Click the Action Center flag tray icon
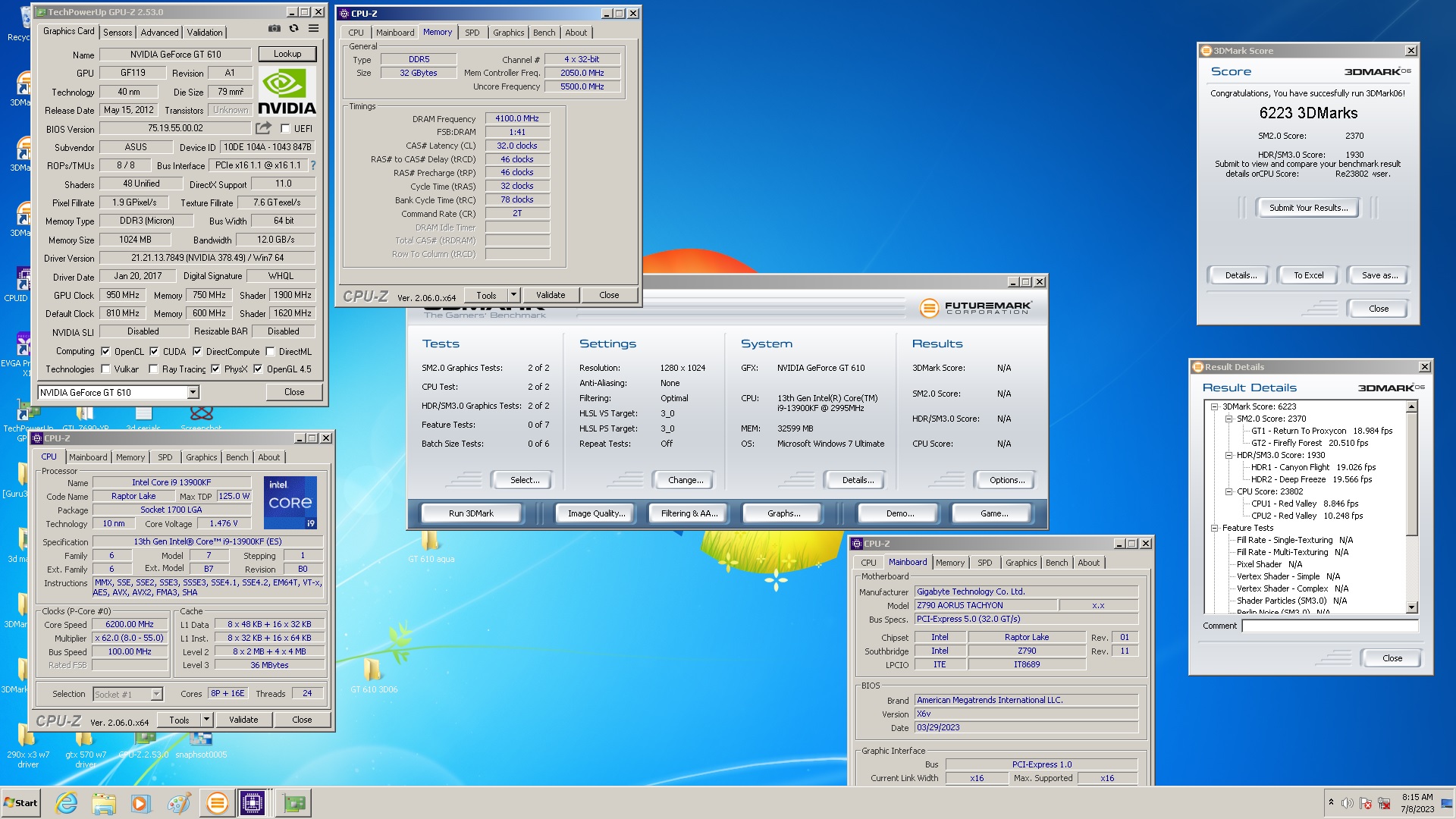 (1366, 803)
